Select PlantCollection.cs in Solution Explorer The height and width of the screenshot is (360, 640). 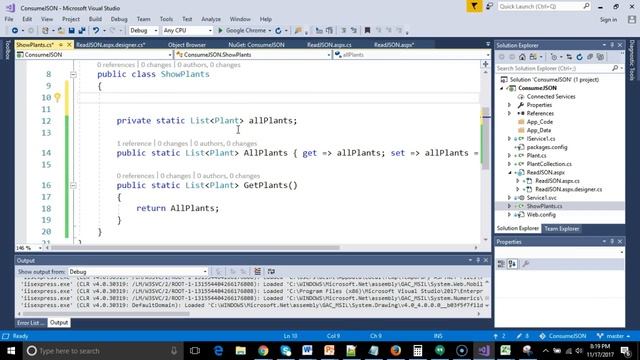pos(549,164)
